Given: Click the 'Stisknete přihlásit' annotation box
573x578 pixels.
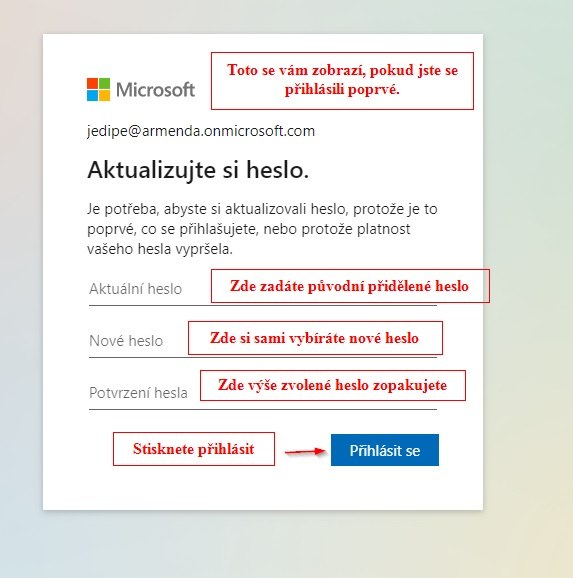Looking at the screenshot, I should coord(194,449).
